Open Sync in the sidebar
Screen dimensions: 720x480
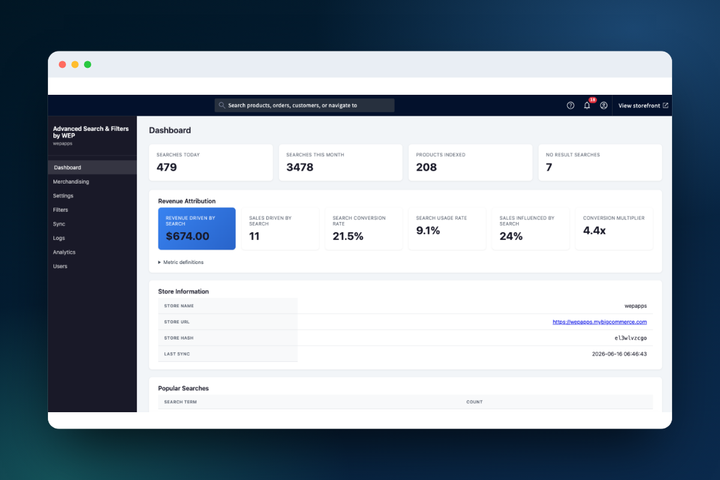pyautogui.click(x=59, y=224)
